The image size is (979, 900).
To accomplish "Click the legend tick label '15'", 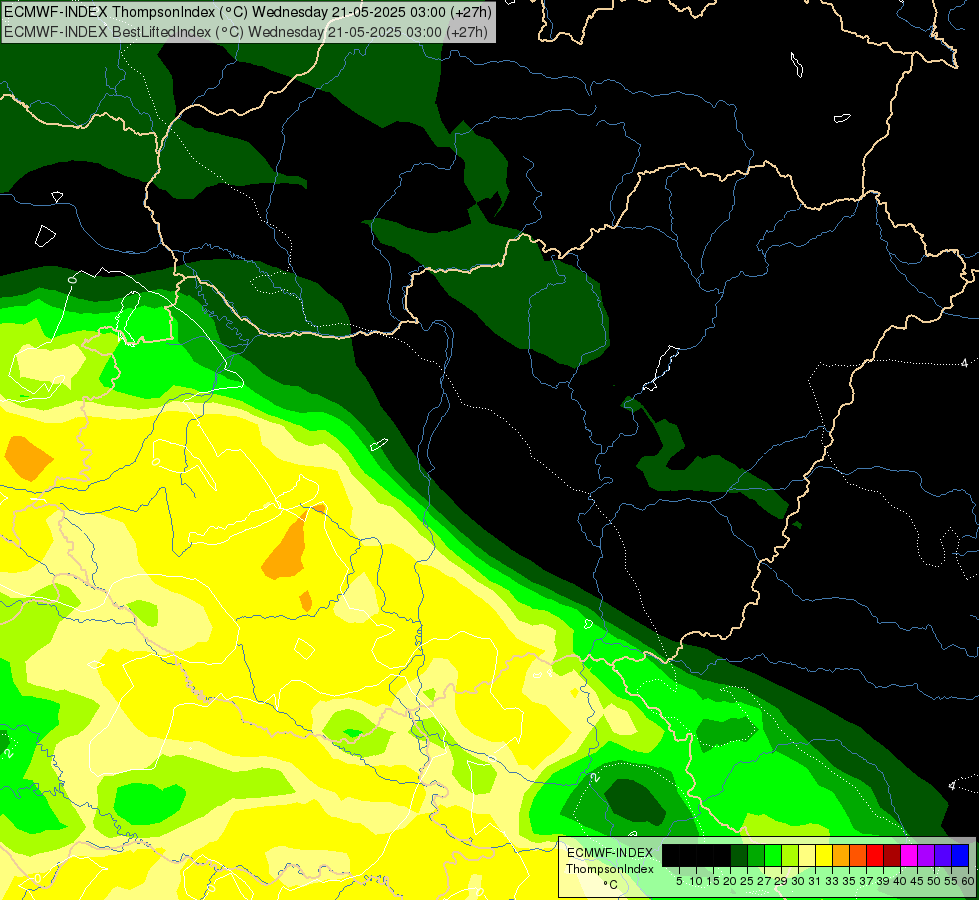I will click(x=713, y=881).
